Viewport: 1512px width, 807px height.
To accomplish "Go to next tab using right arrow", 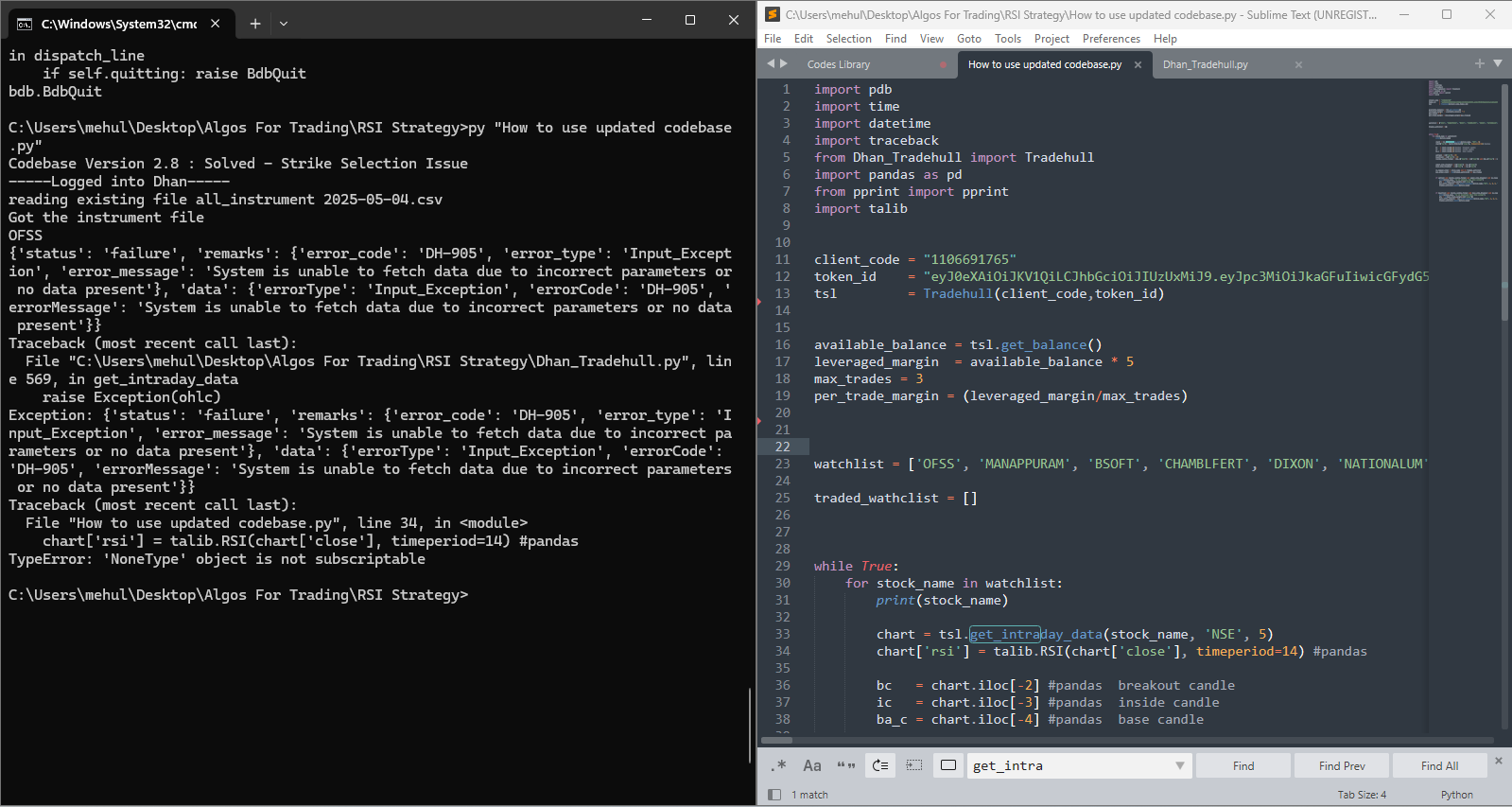I will point(783,63).
